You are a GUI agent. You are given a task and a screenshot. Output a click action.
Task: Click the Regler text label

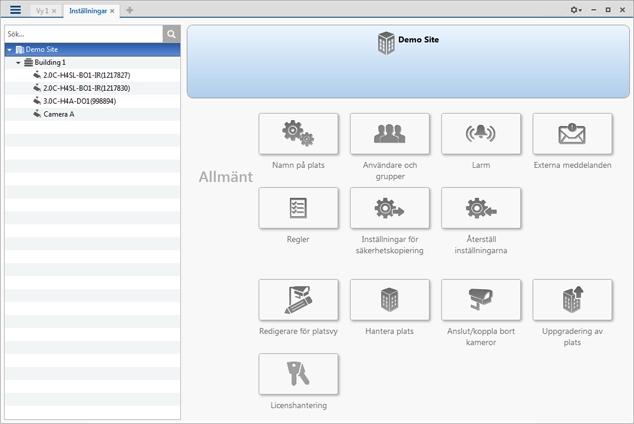(x=298, y=239)
